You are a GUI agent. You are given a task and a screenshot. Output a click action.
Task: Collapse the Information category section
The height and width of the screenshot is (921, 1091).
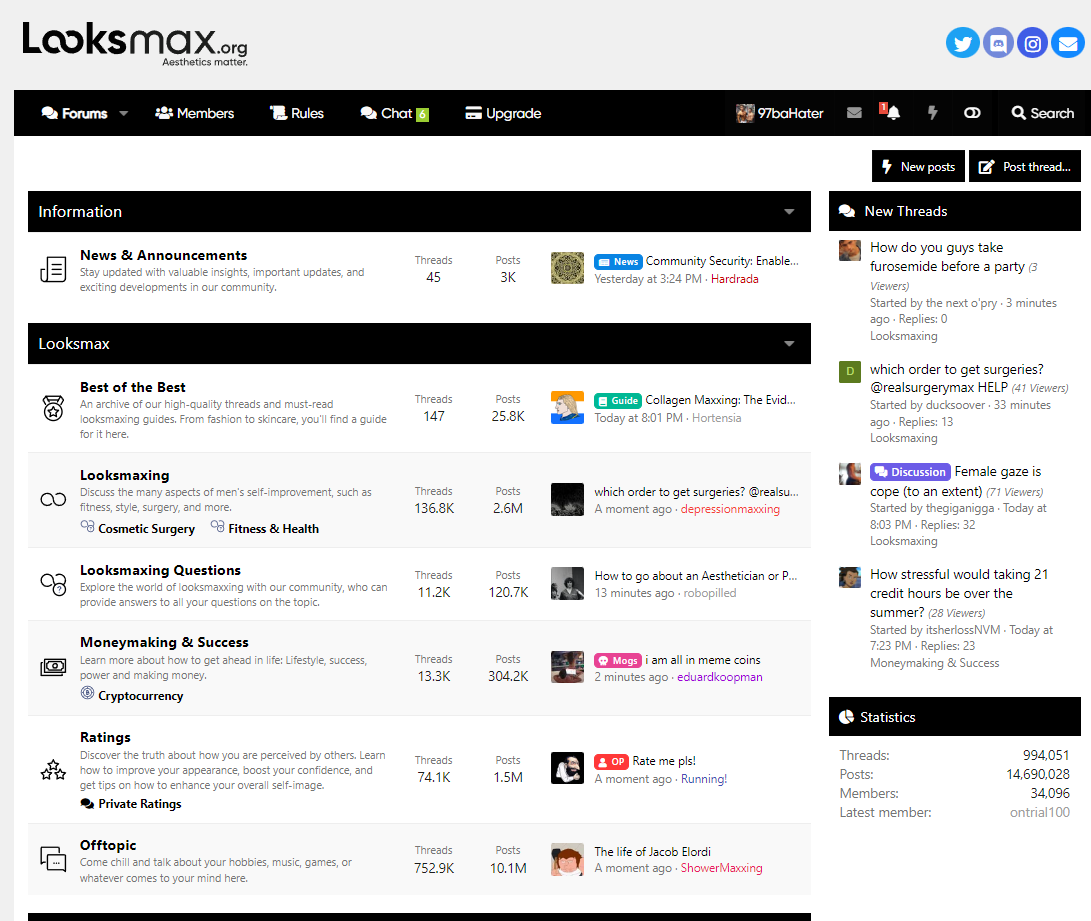(789, 212)
